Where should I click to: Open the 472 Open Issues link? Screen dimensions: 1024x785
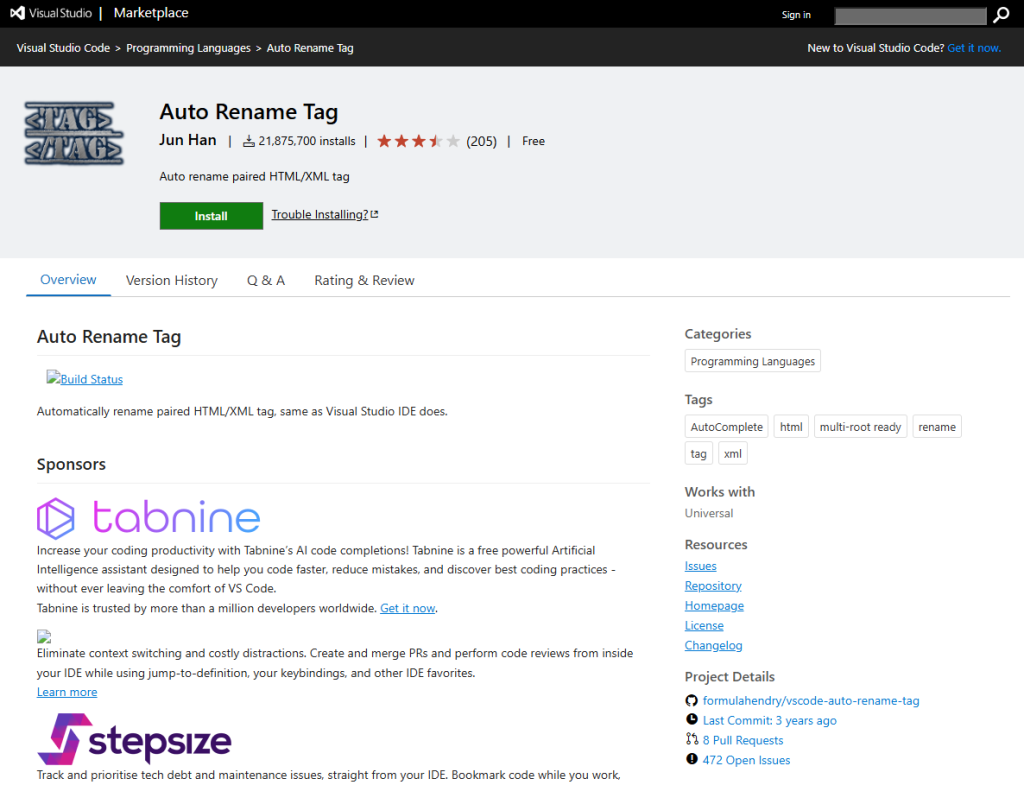pos(746,760)
